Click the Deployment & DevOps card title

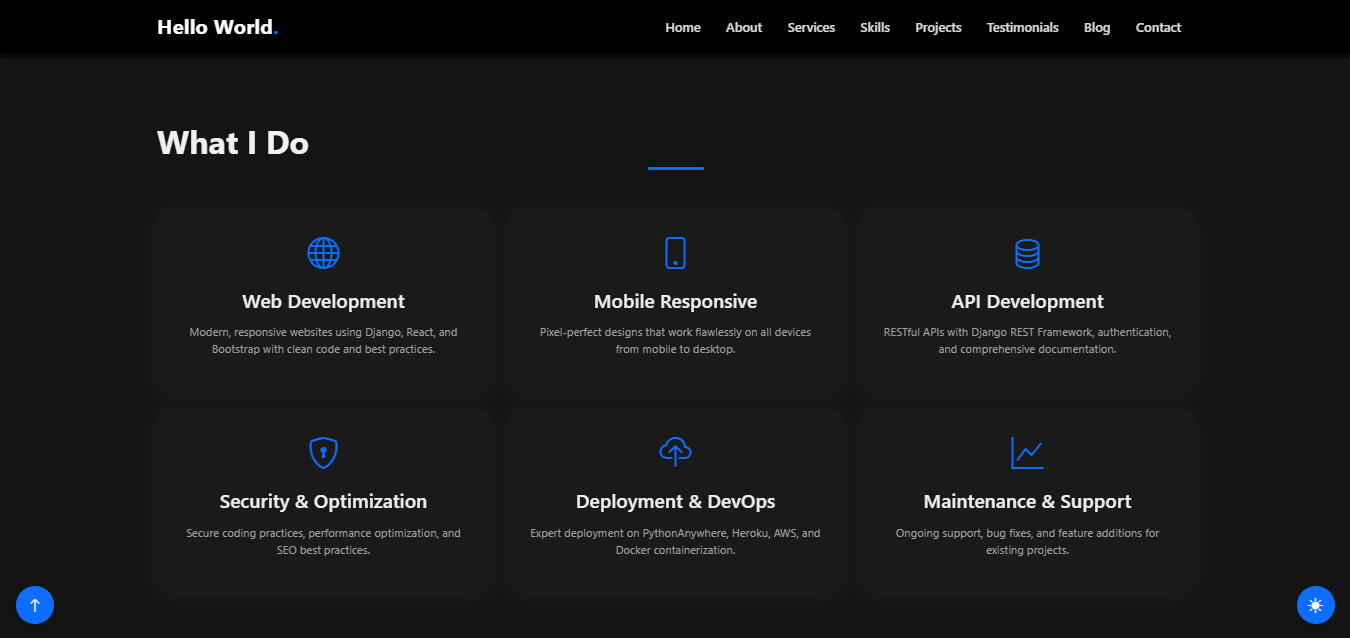point(675,501)
